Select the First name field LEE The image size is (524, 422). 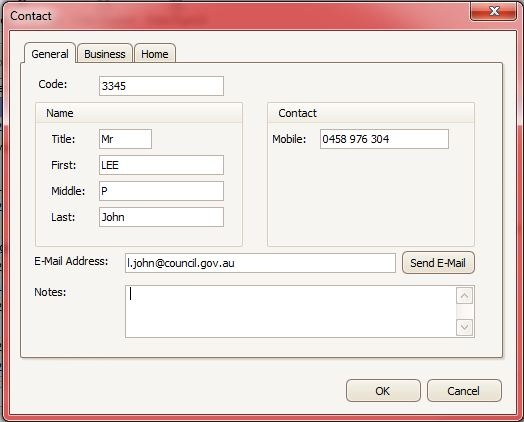click(161, 165)
